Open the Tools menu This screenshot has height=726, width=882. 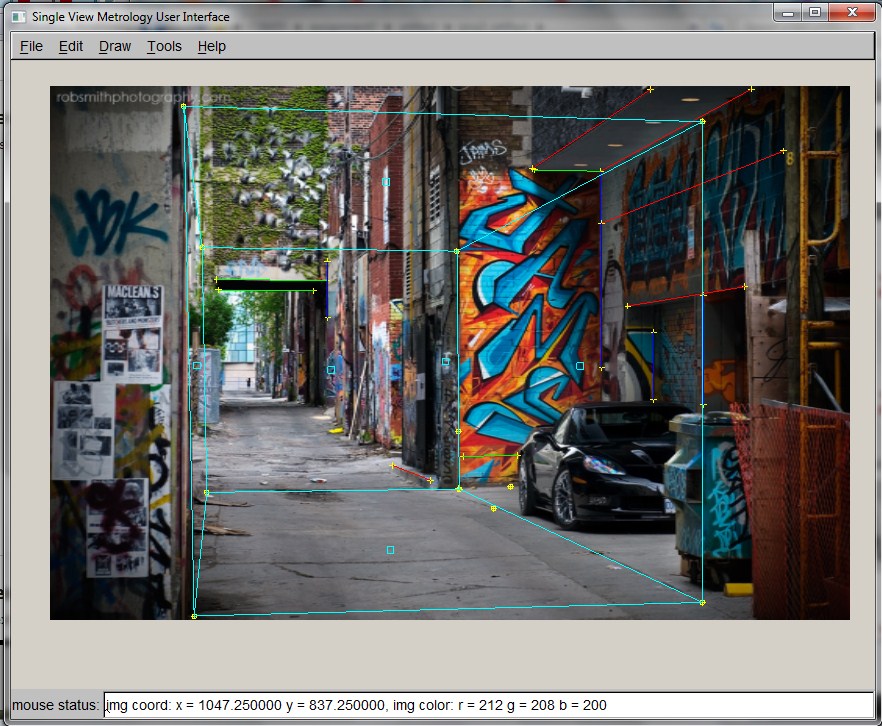[x=164, y=47]
